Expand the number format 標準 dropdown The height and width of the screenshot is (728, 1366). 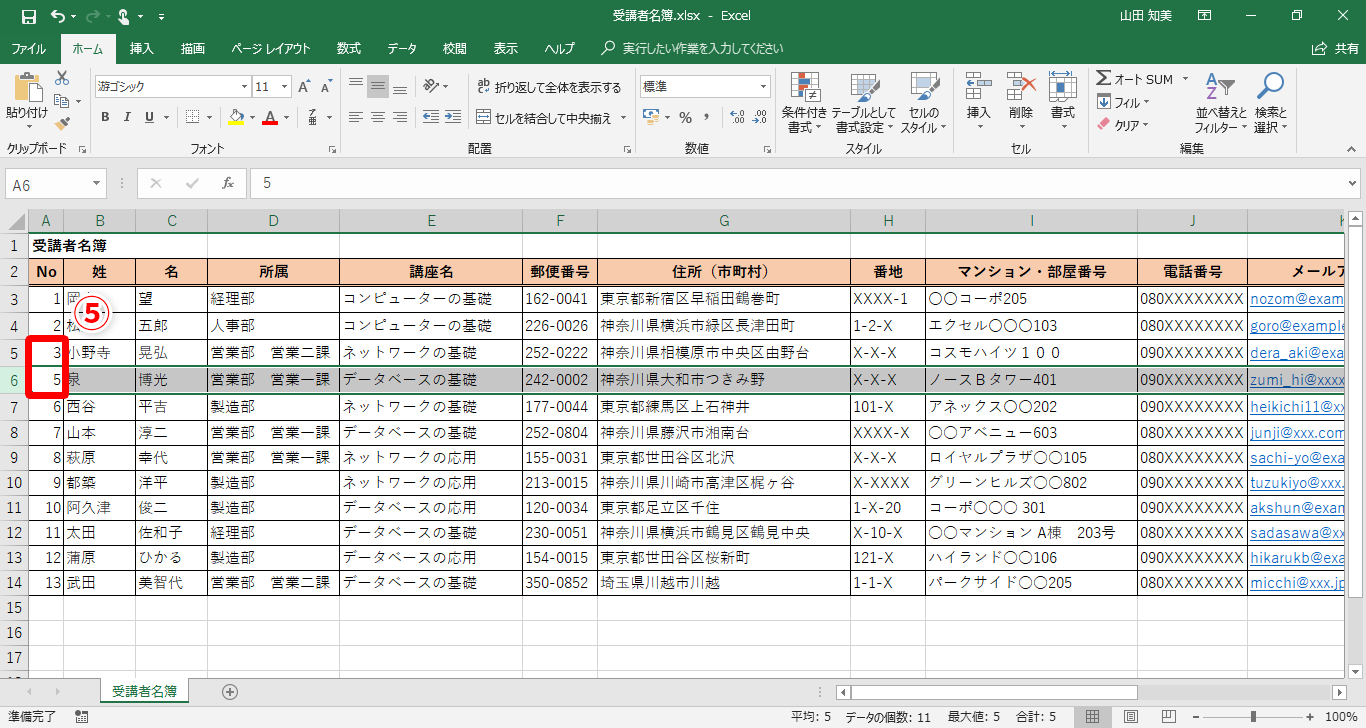point(762,87)
